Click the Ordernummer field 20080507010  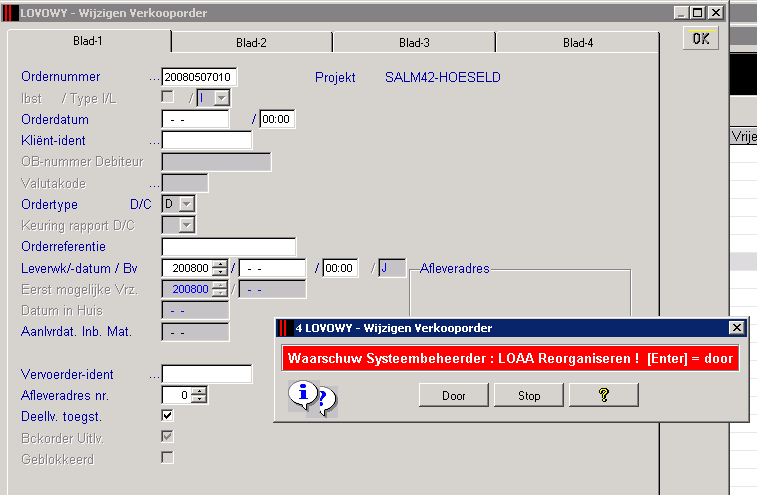[x=199, y=77]
